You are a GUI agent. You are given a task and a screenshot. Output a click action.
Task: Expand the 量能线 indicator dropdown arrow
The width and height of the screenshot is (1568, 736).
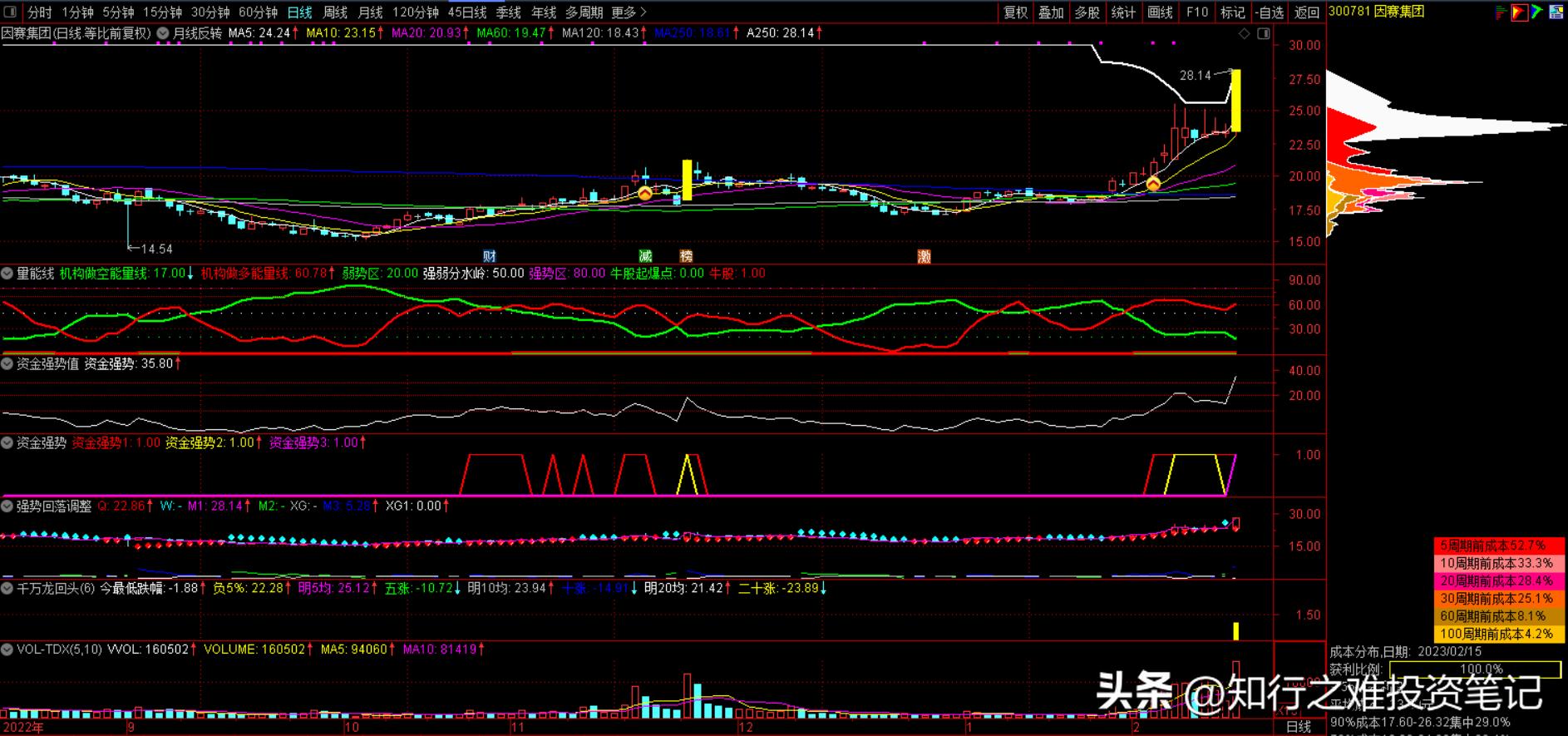tap(7, 273)
